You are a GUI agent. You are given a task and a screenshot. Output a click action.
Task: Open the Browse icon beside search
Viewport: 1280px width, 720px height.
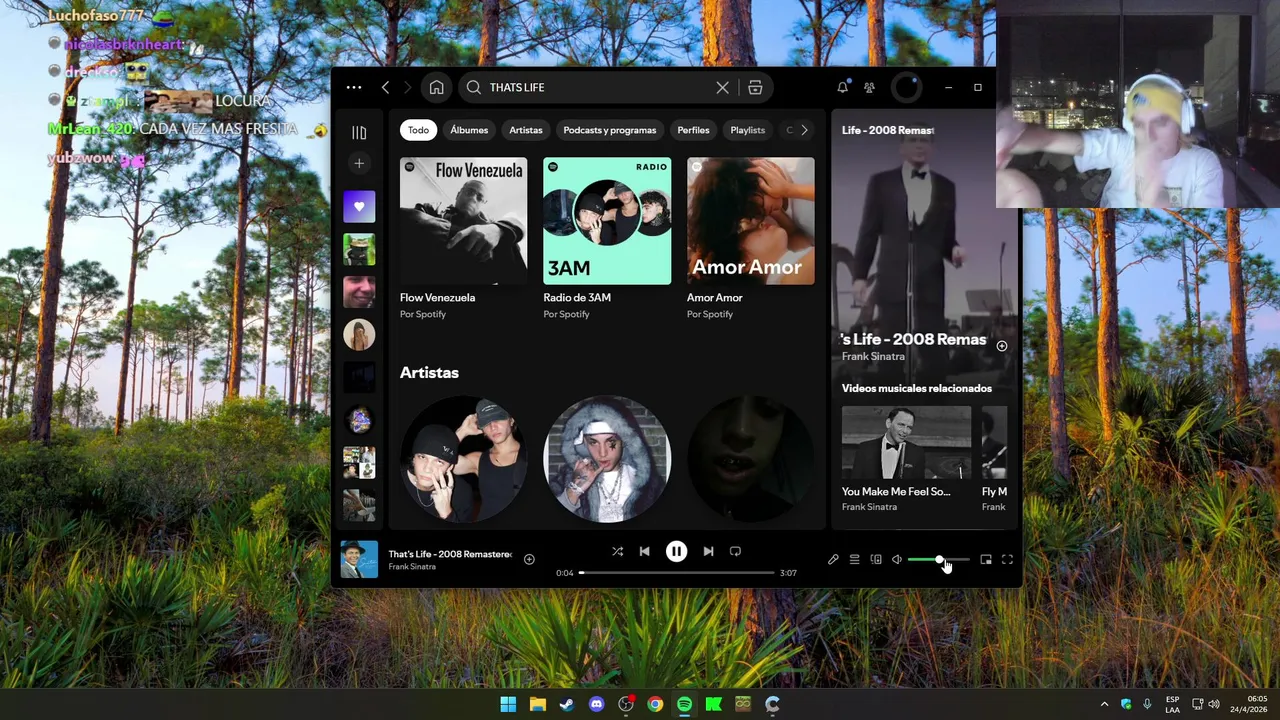(755, 87)
